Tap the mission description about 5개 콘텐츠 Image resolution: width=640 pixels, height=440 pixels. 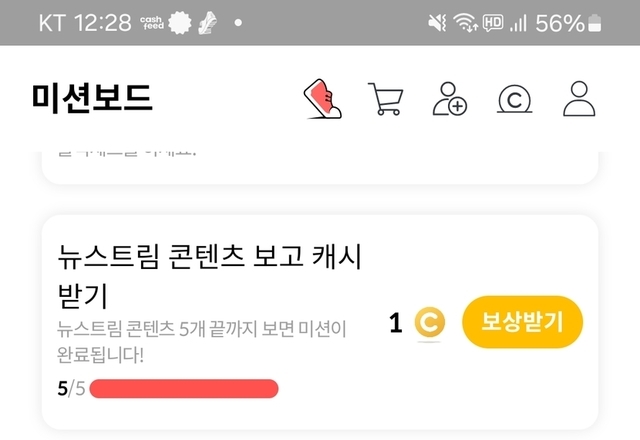click(x=201, y=340)
